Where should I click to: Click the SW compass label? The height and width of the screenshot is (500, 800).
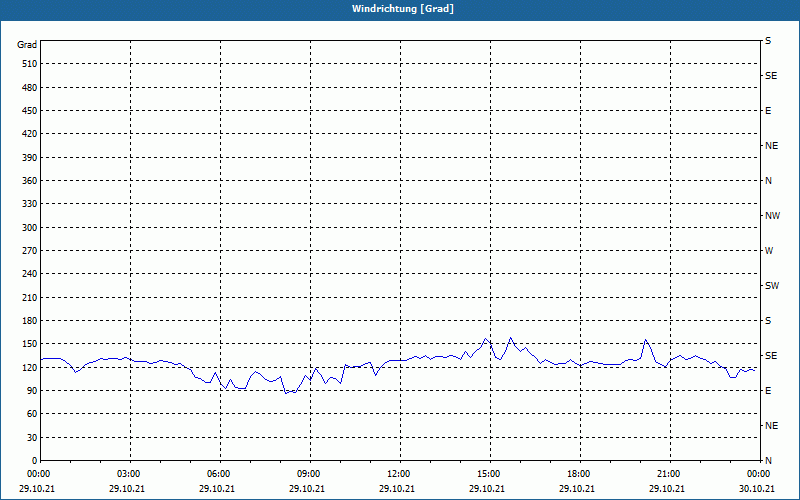coord(772,286)
